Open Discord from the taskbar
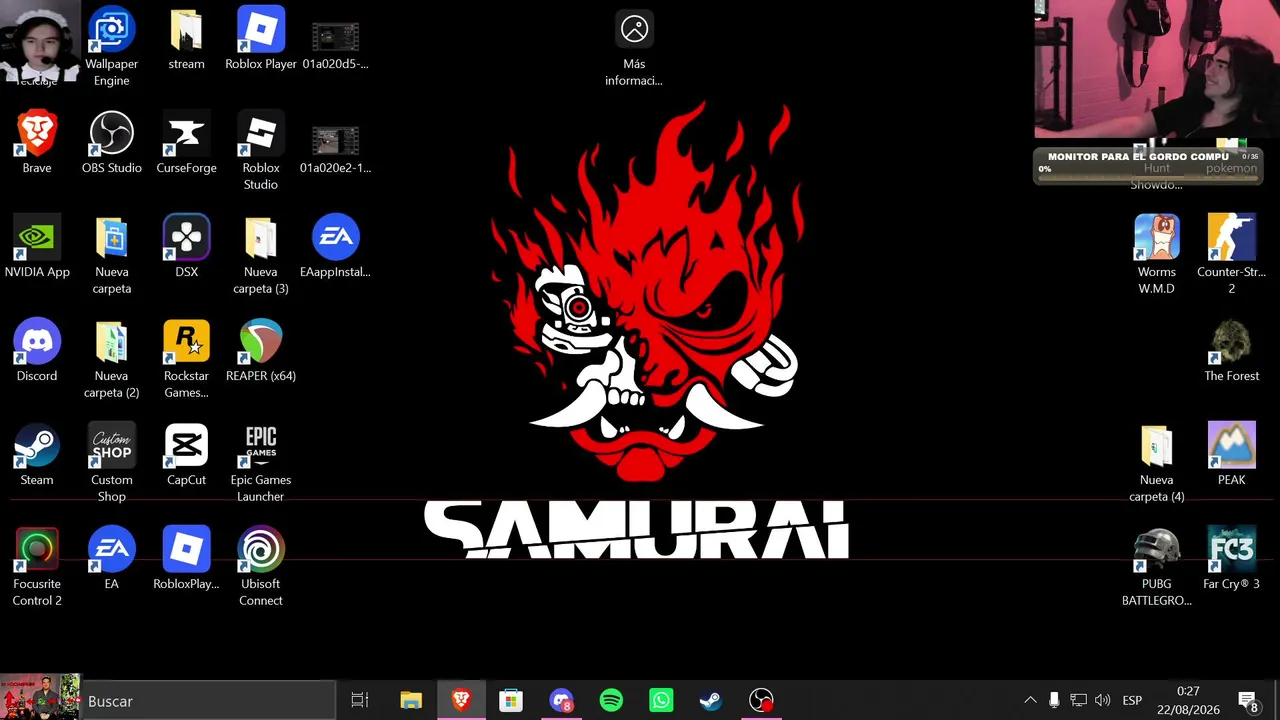 point(561,701)
